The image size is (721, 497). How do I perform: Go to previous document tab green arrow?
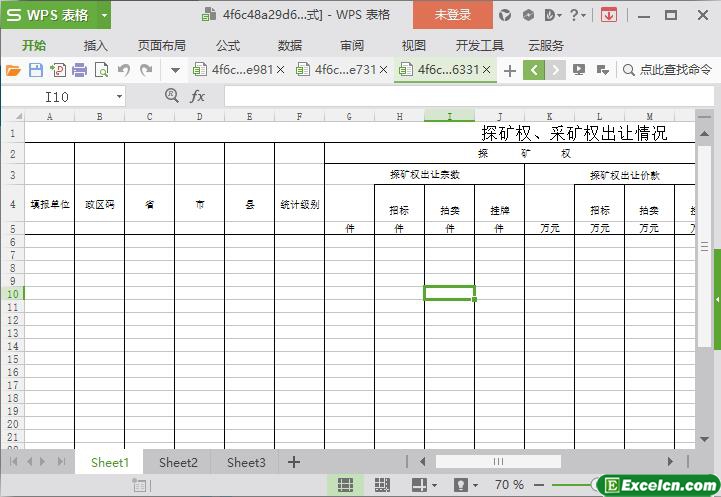point(534,70)
